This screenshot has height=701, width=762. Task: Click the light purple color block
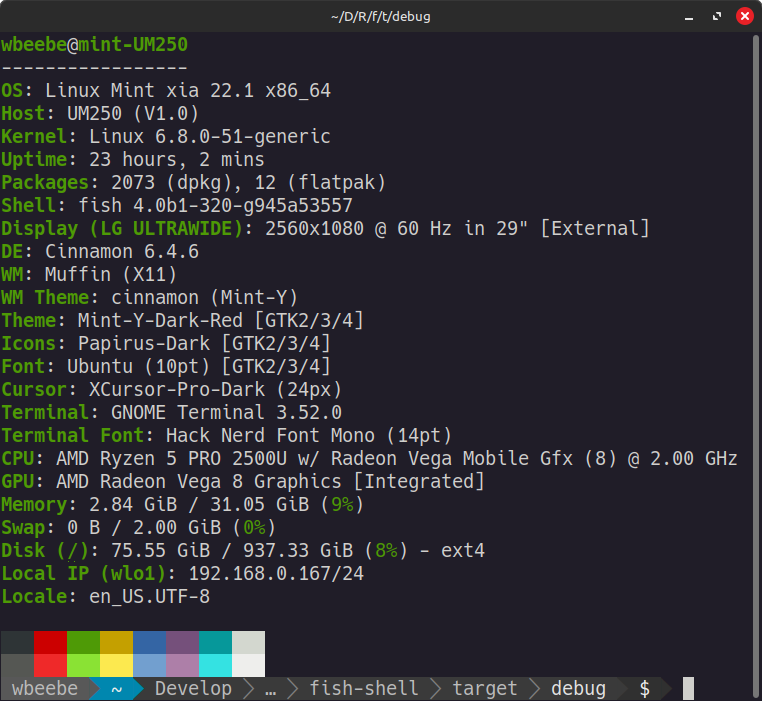183,665
